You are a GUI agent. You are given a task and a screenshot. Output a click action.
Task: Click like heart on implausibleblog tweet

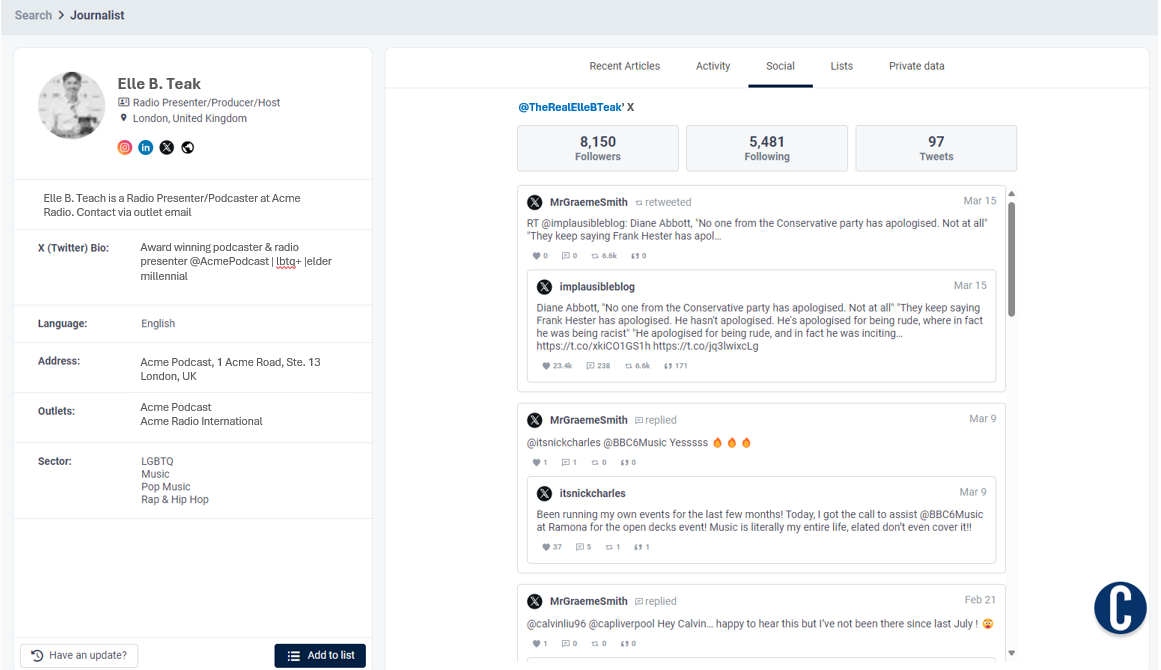(x=546, y=366)
